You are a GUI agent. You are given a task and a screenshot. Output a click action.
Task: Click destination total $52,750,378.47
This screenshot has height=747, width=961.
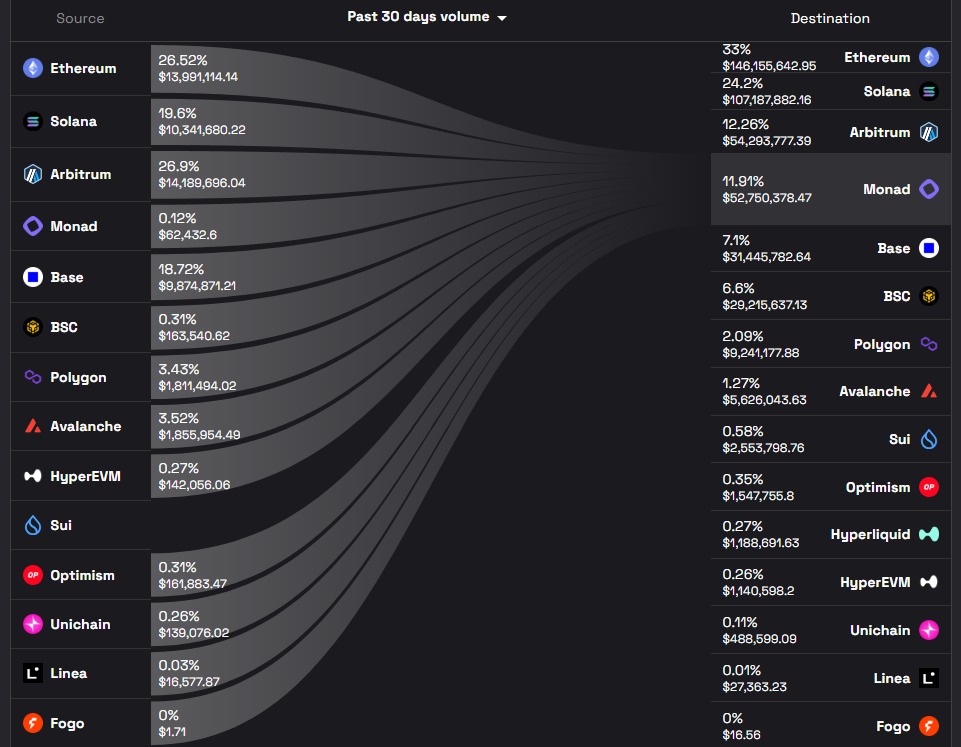(767, 197)
